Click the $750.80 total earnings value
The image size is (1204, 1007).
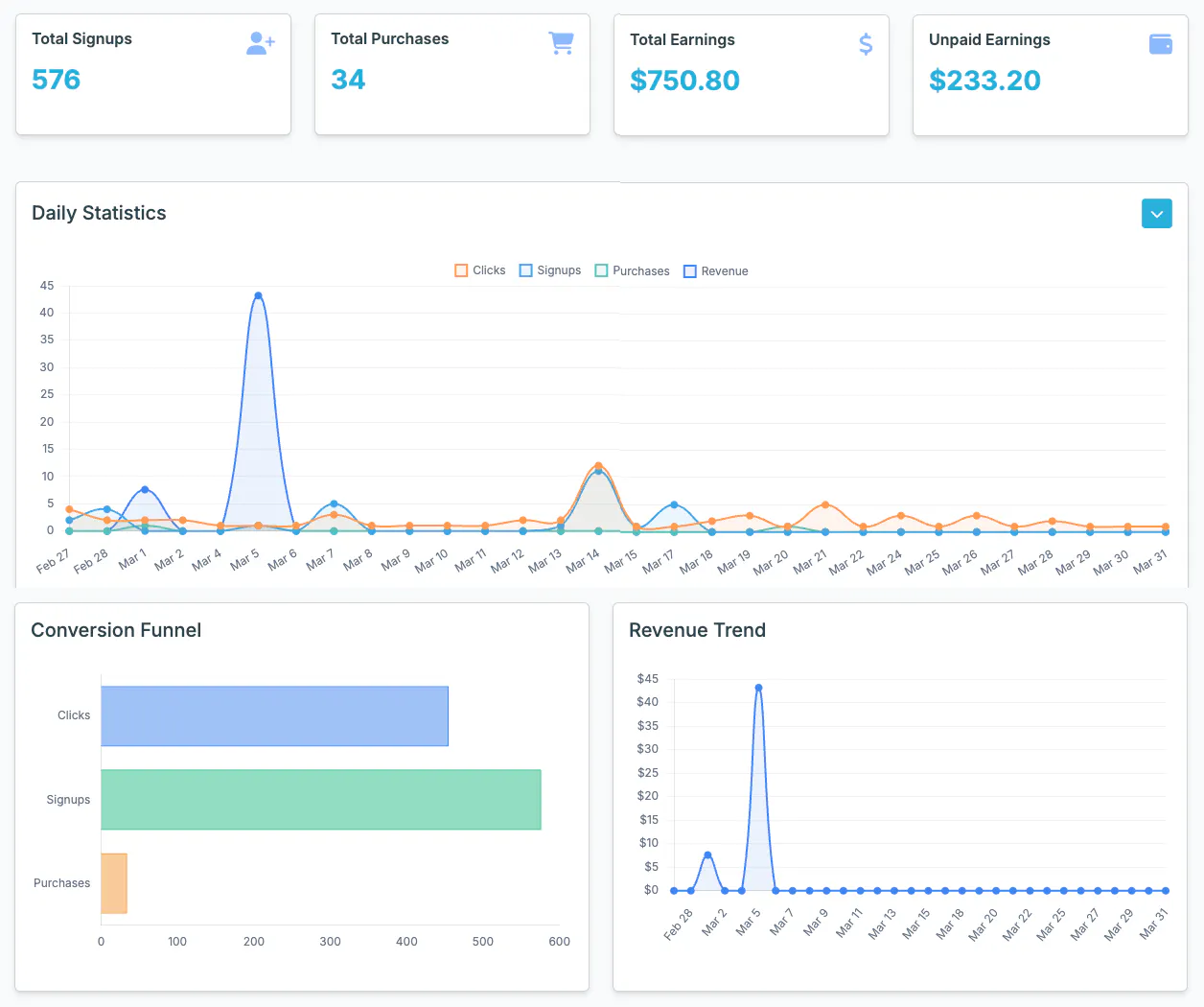tap(684, 81)
